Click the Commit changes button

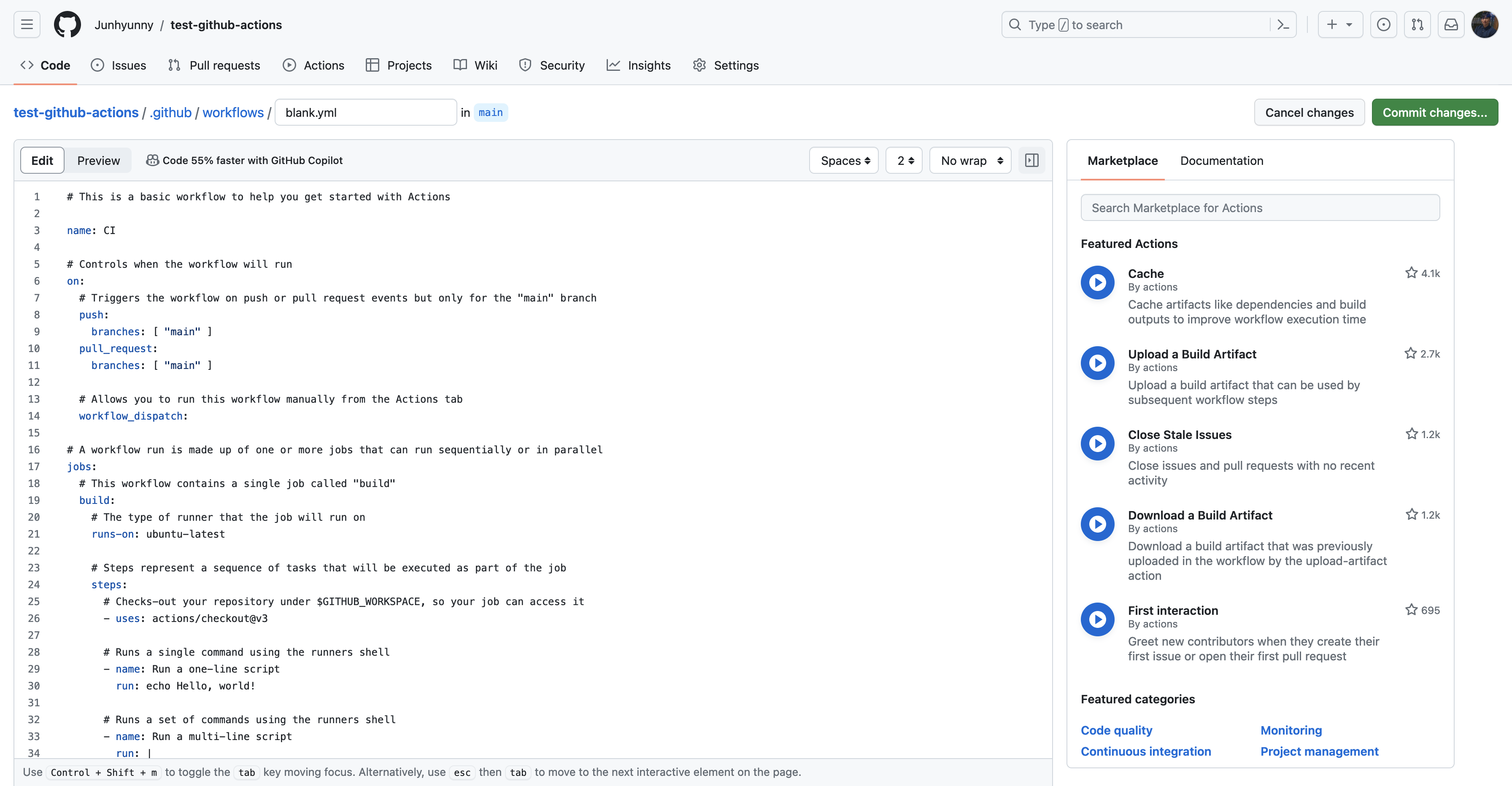pyautogui.click(x=1434, y=112)
